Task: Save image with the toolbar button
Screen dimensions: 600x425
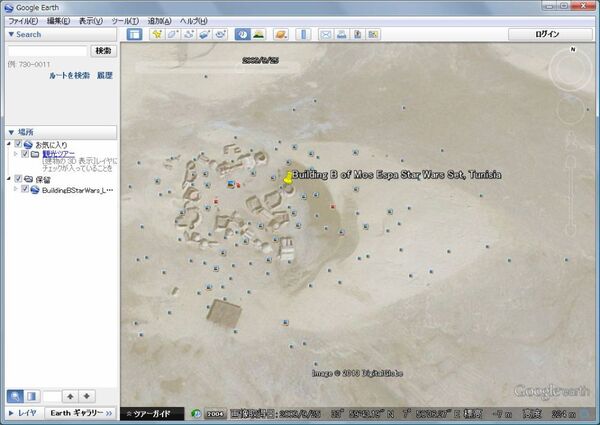Action: click(x=357, y=34)
